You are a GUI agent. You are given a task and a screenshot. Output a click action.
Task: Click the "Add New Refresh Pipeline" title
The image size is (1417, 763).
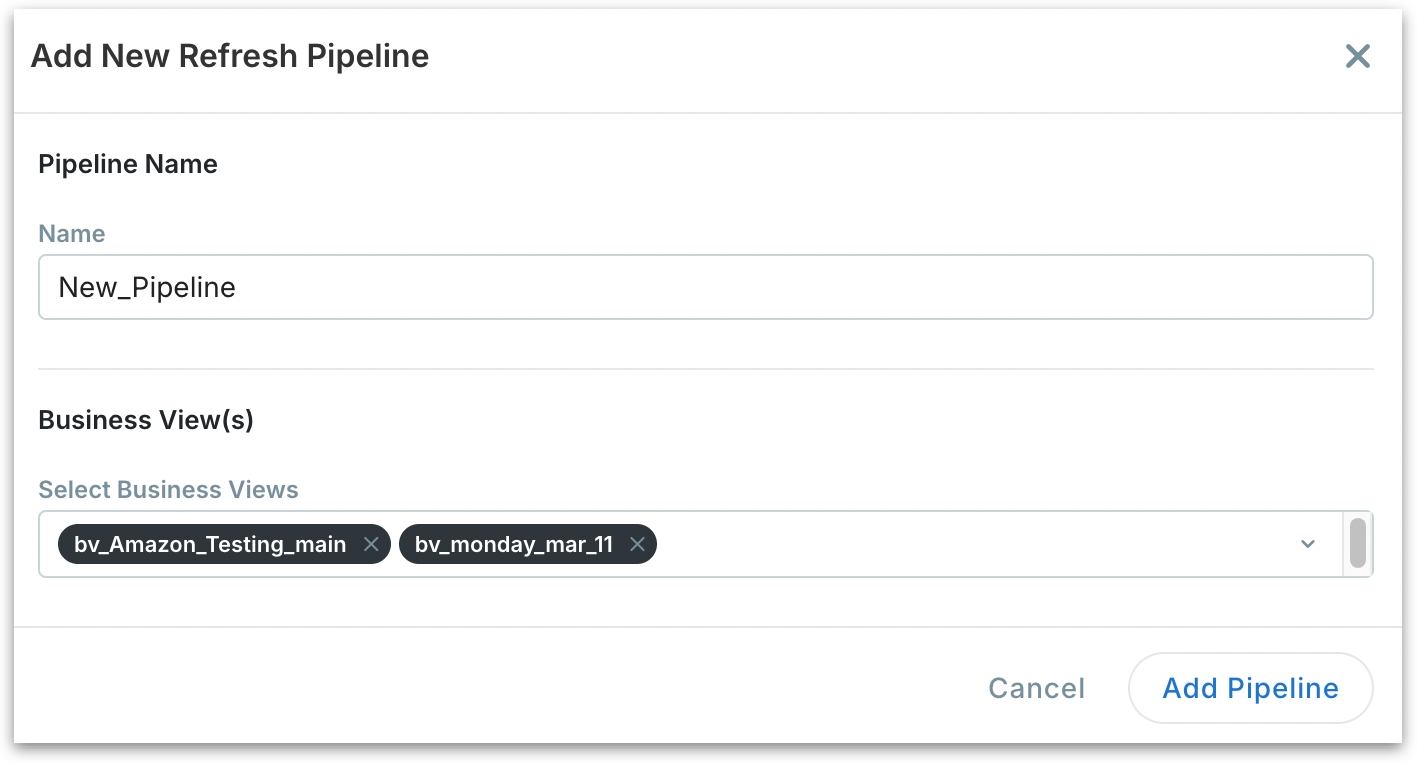coord(230,56)
